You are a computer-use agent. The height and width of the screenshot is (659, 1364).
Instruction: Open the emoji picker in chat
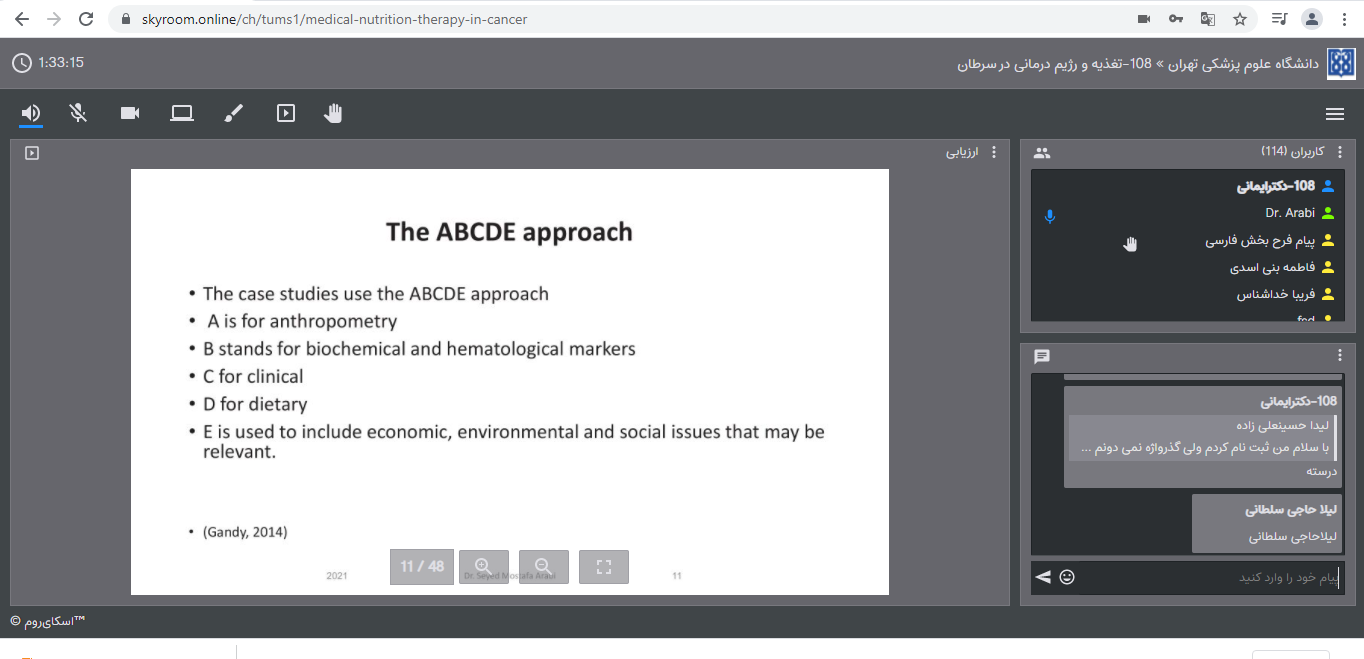[1067, 577]
